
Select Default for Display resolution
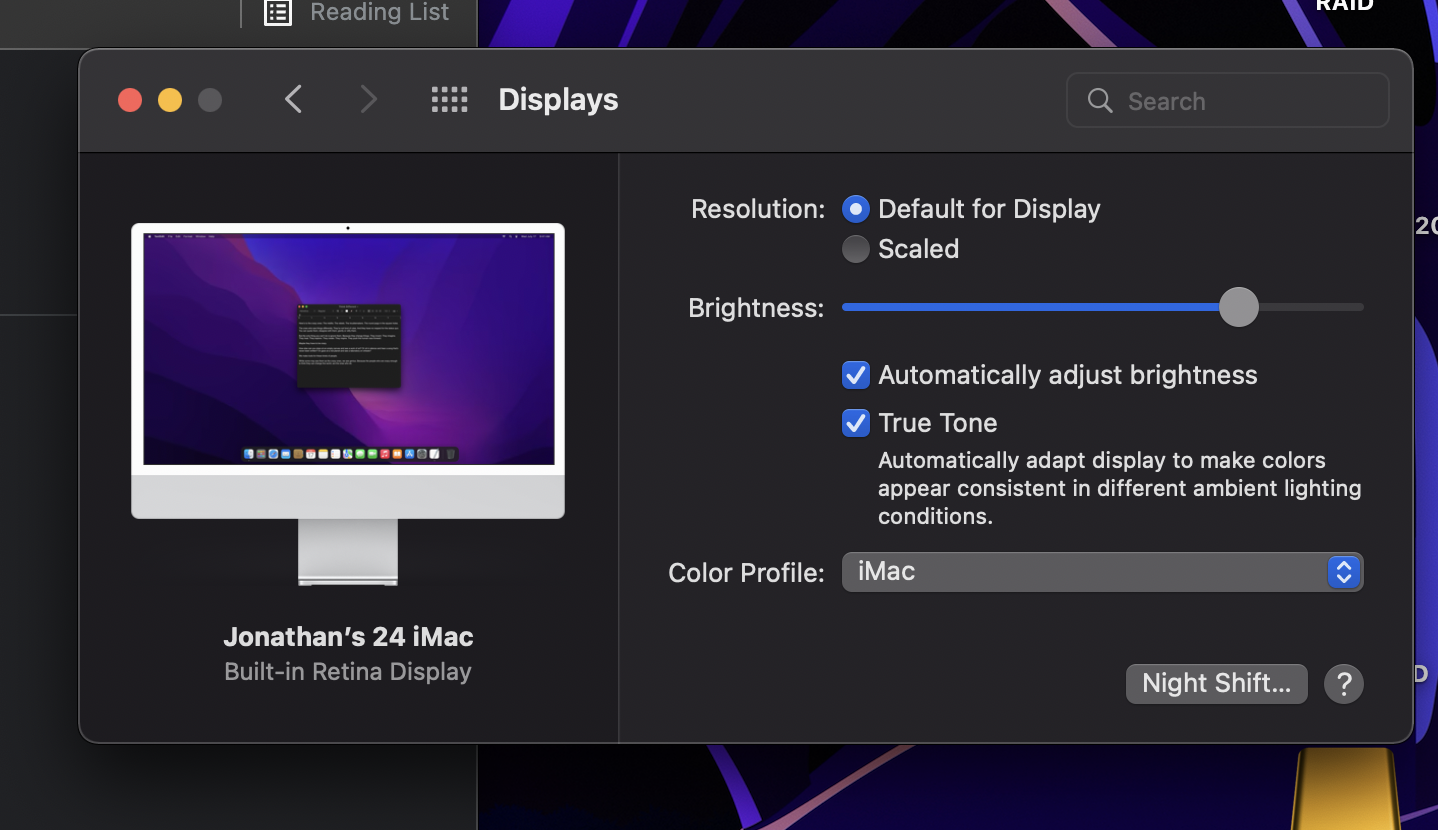[856, 209]
